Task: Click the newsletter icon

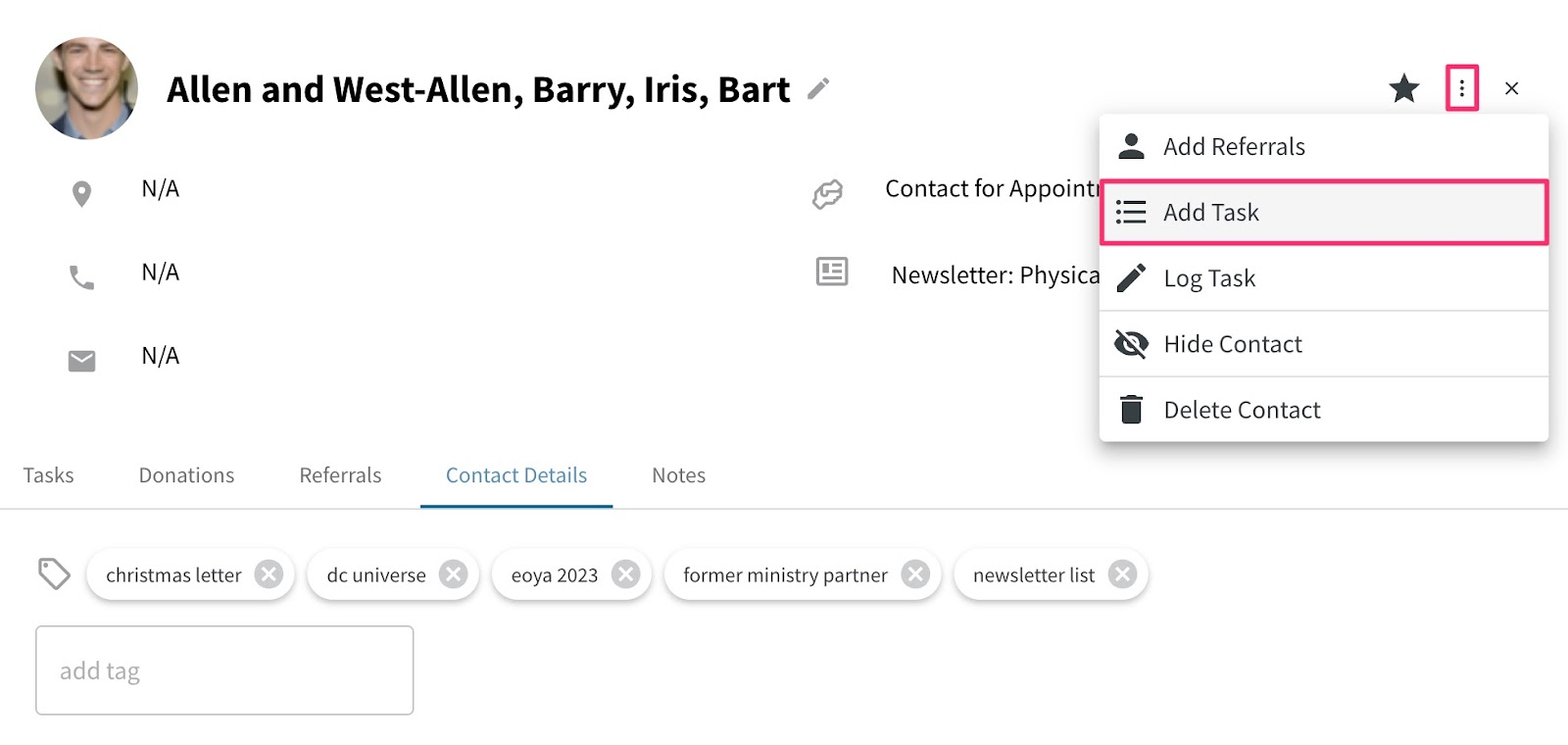Action: [832, 272]
